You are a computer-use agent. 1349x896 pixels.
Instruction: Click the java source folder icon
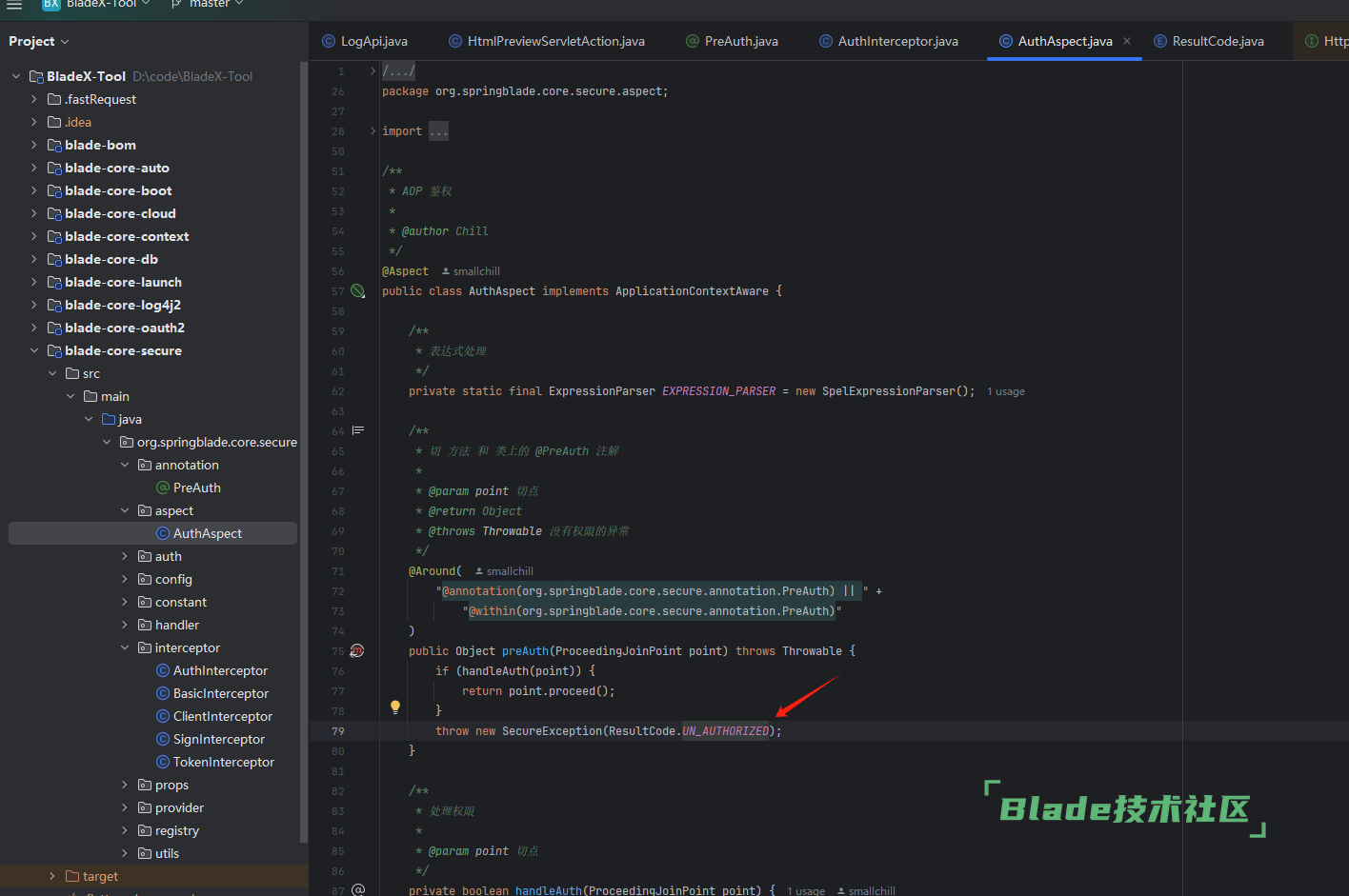pos(109,419)
